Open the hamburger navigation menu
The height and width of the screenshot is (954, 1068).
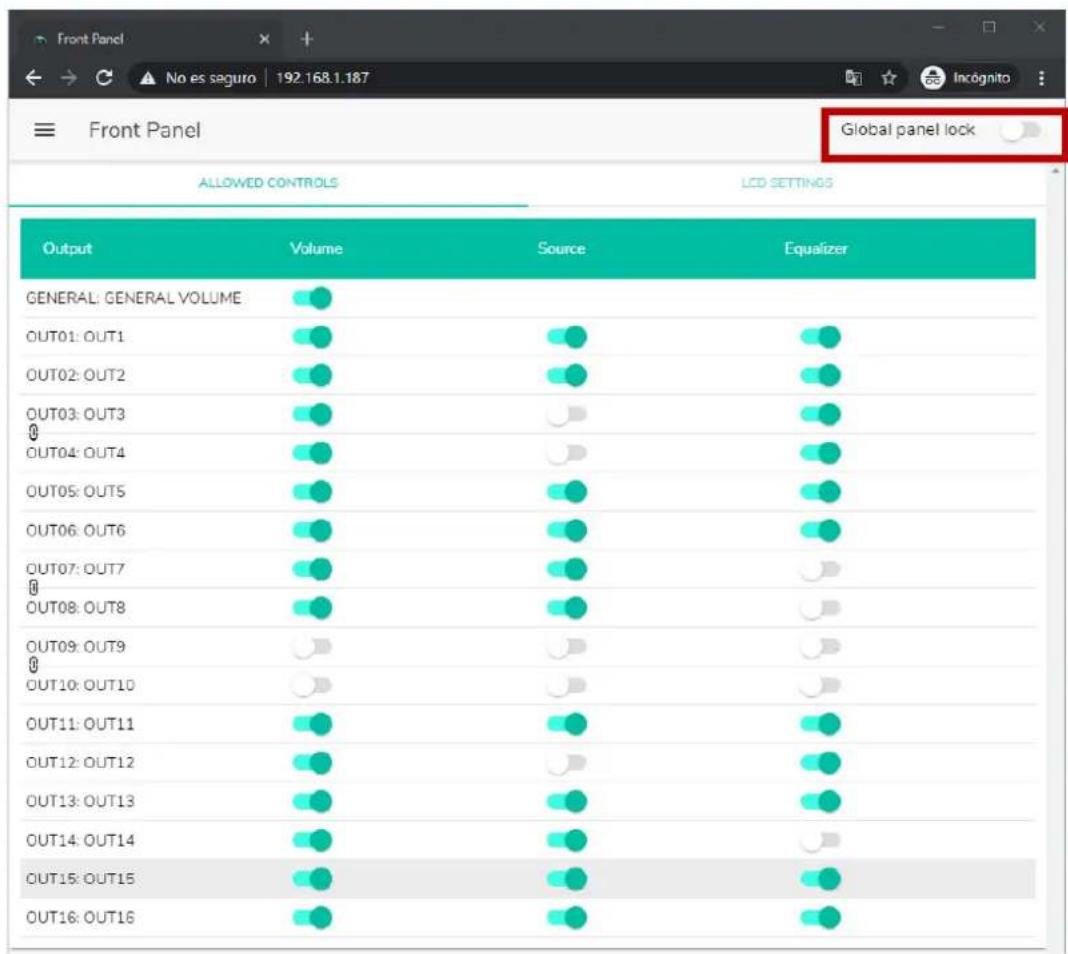(45, 130)
